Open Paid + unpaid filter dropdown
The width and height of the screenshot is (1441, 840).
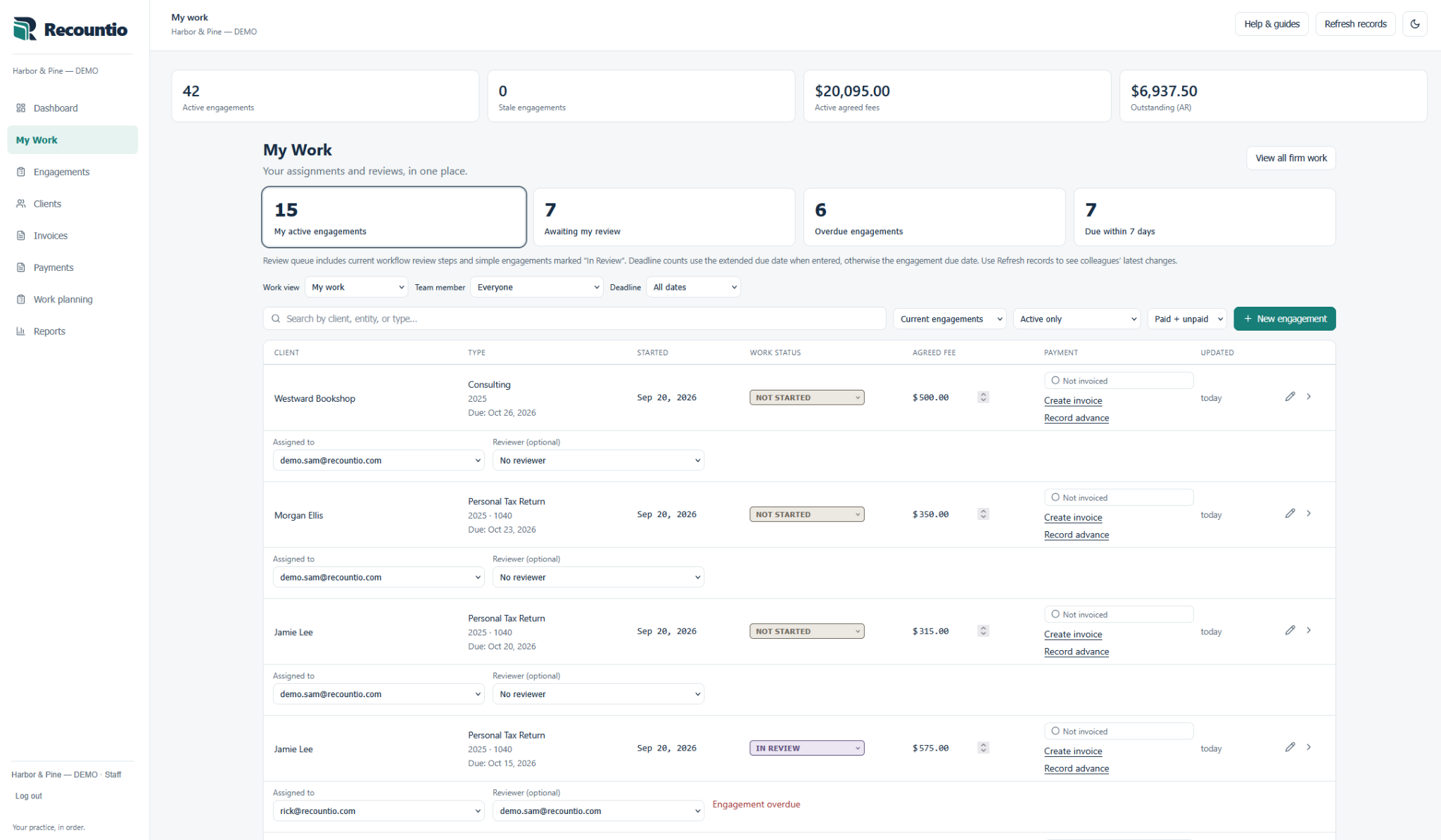[x=1187, y=319]
